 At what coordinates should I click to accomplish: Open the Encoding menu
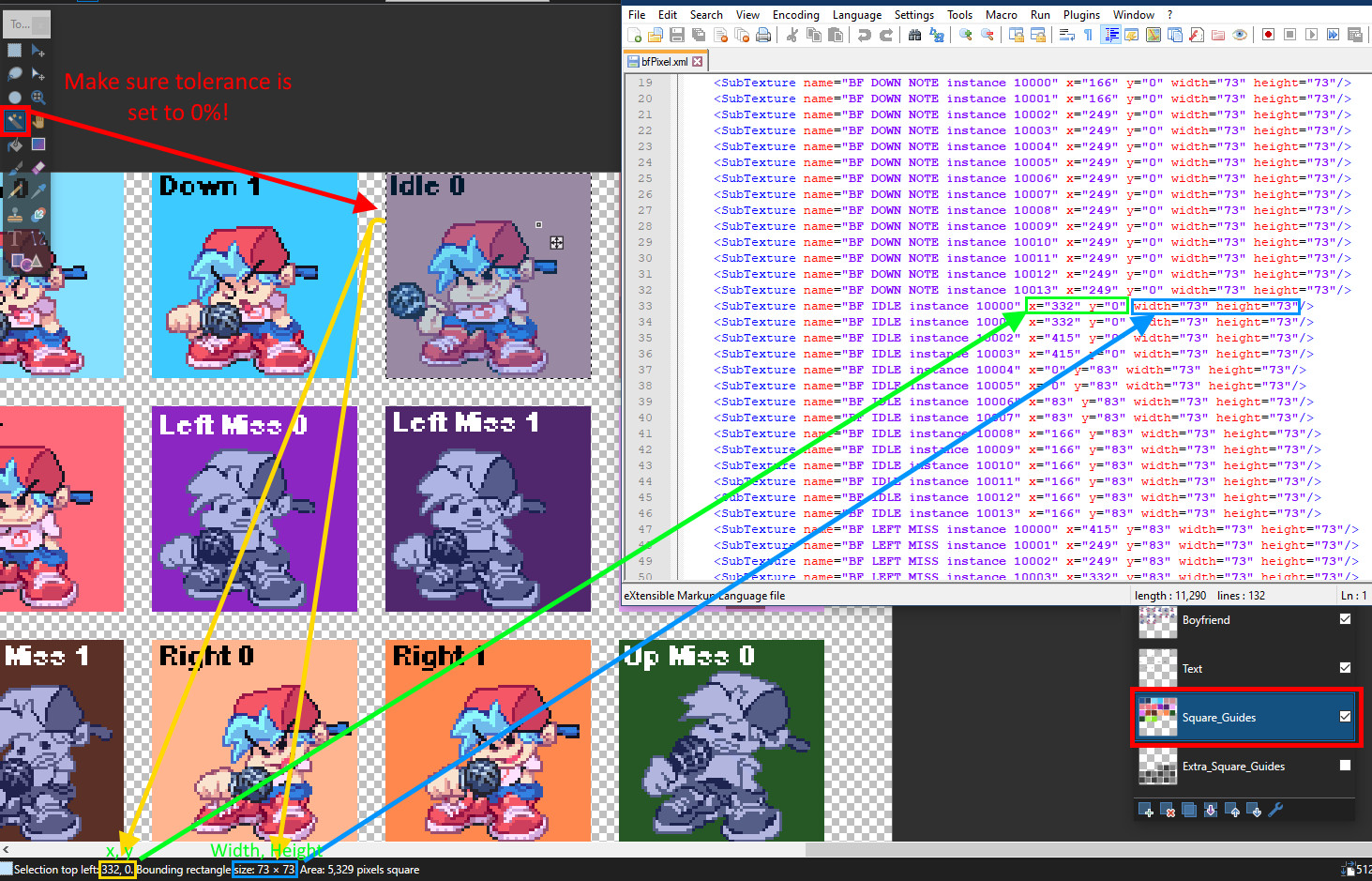point(795,15)
